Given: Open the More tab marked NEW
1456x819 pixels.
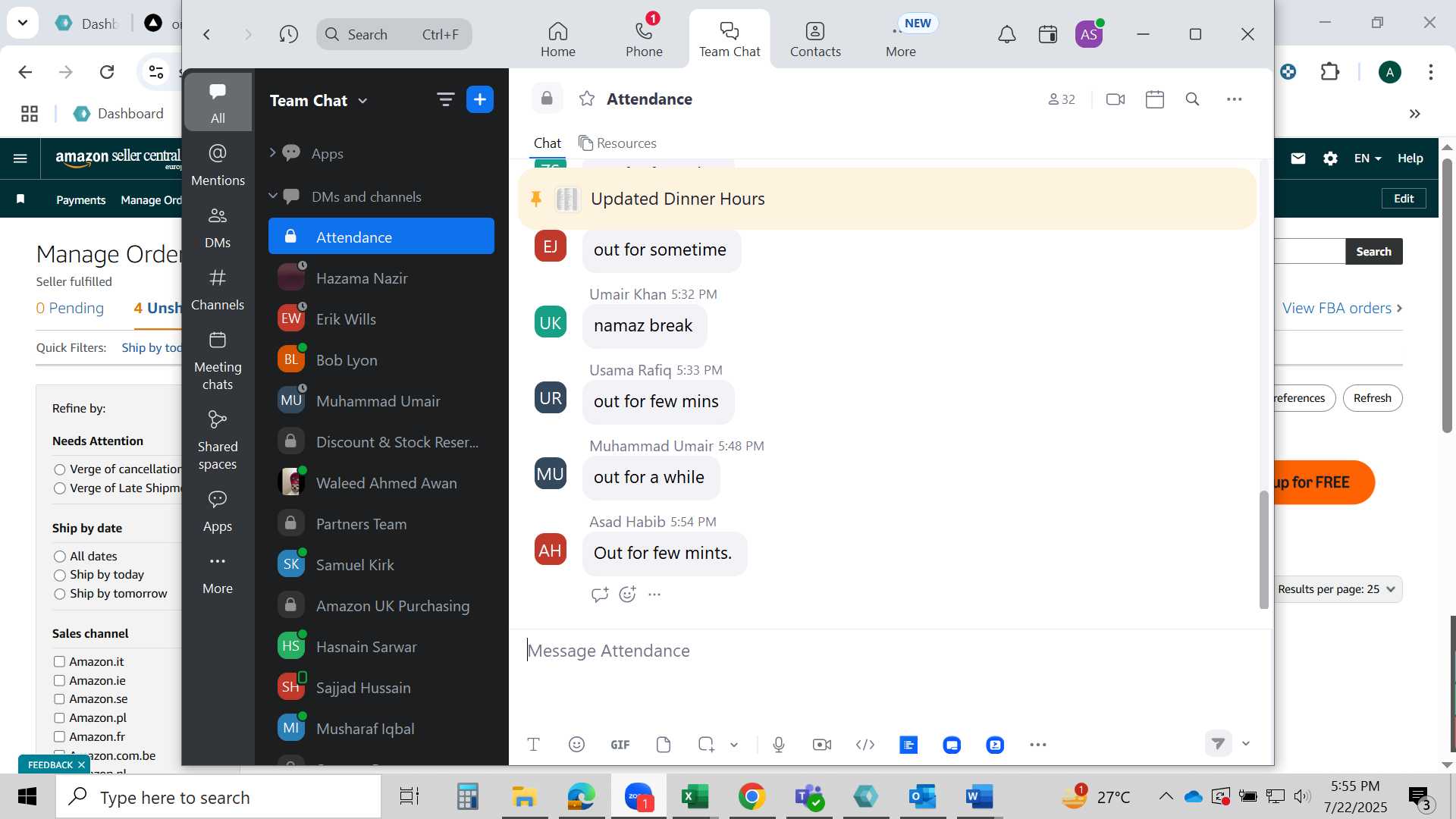Looking at the screenshot, I should click(x=901, y=38).
